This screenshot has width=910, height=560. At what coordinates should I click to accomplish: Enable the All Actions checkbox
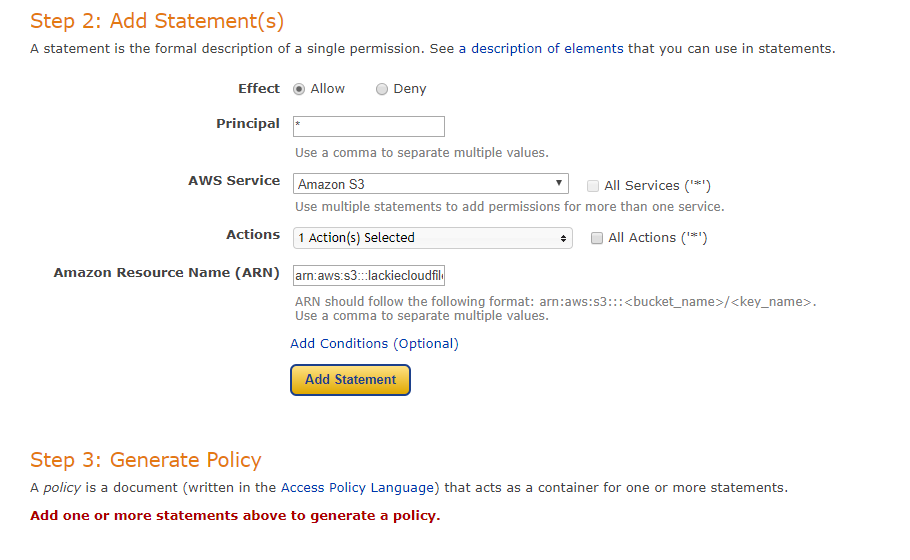click(x=597, y=238)
